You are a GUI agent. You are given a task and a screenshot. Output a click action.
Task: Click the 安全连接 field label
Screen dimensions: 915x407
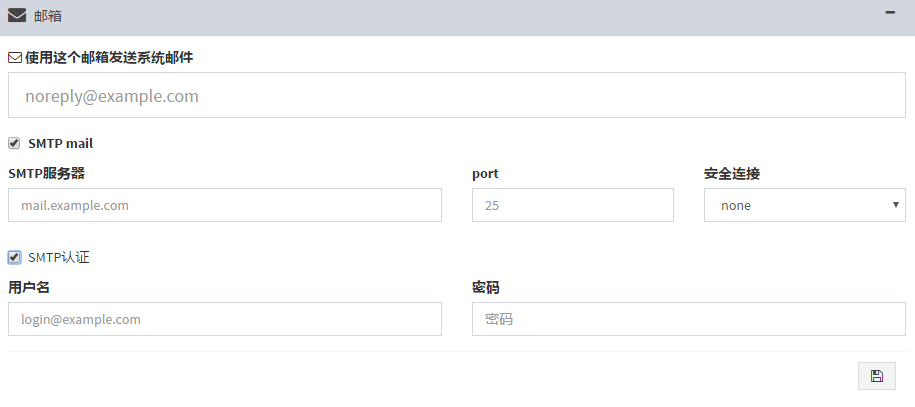pyautogui.click(x=732, y=173)
